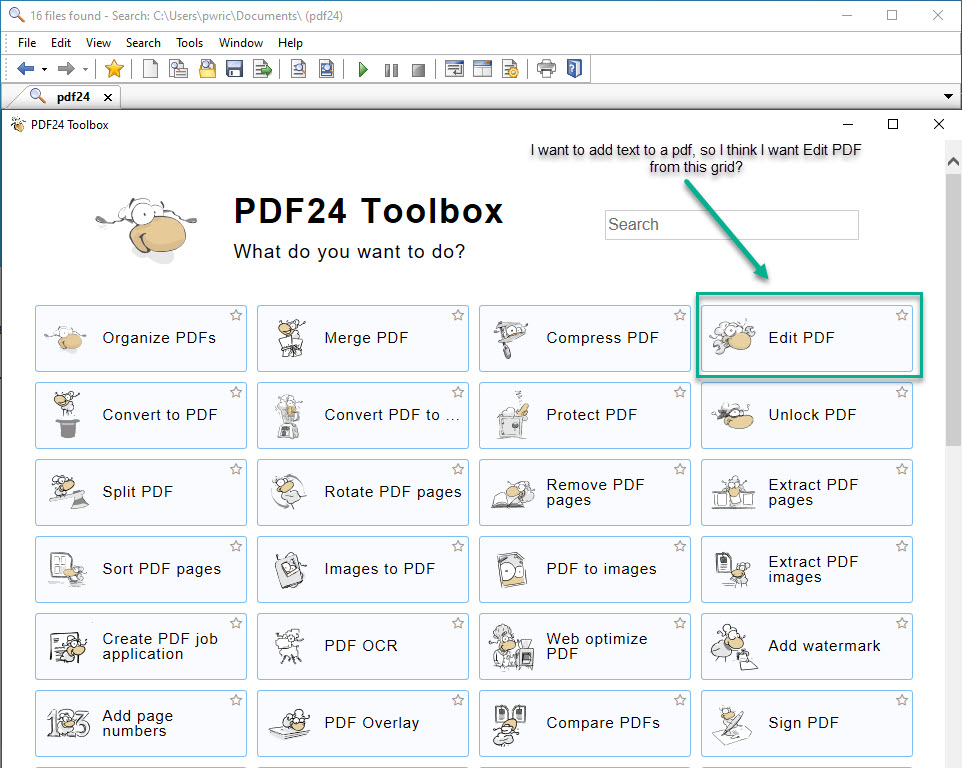This screenshot has width=962, height=768.
Task: Close the pdf24 tab
Action: coord(108,98)
